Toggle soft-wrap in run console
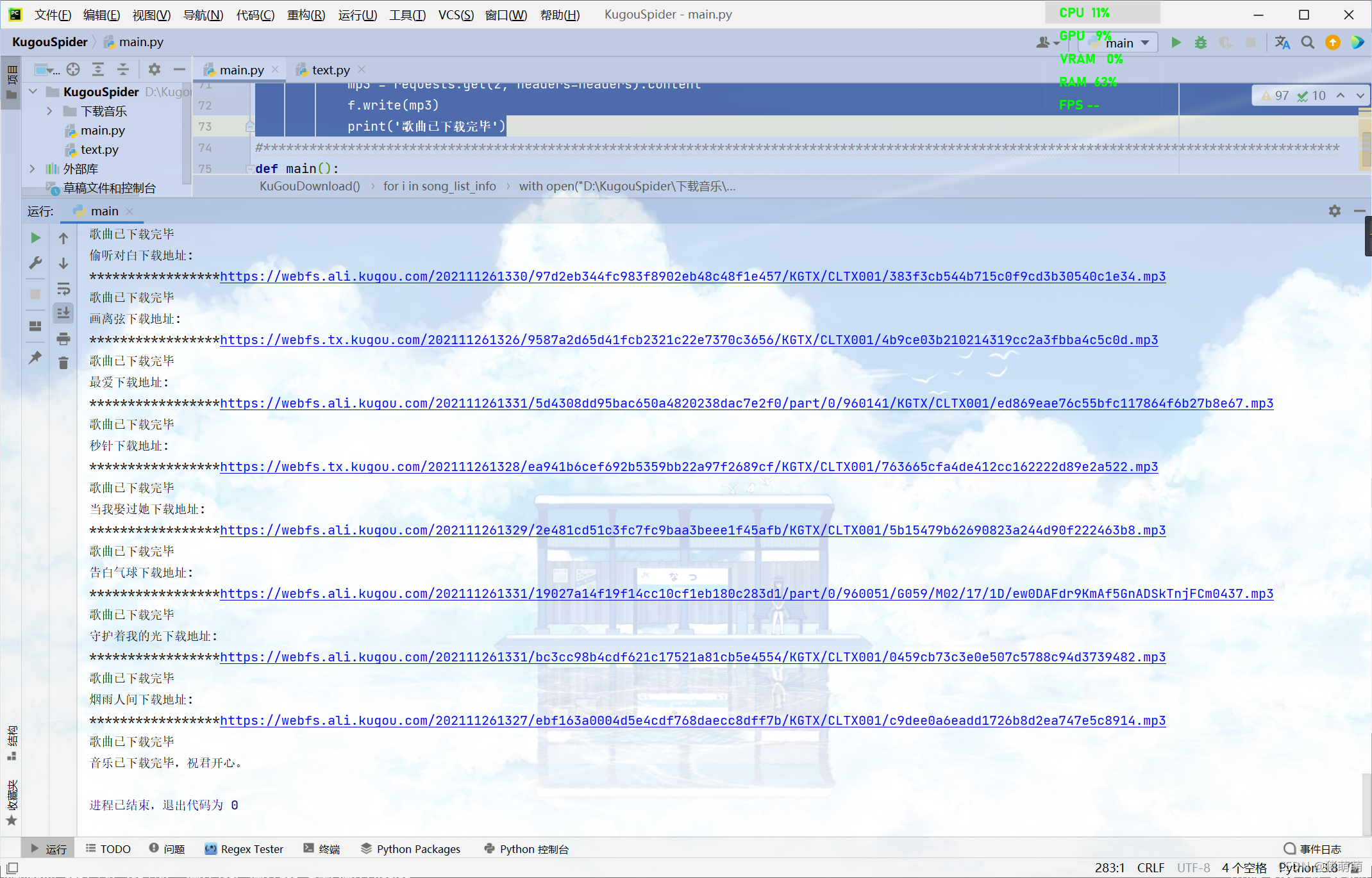 click(63, 288)
